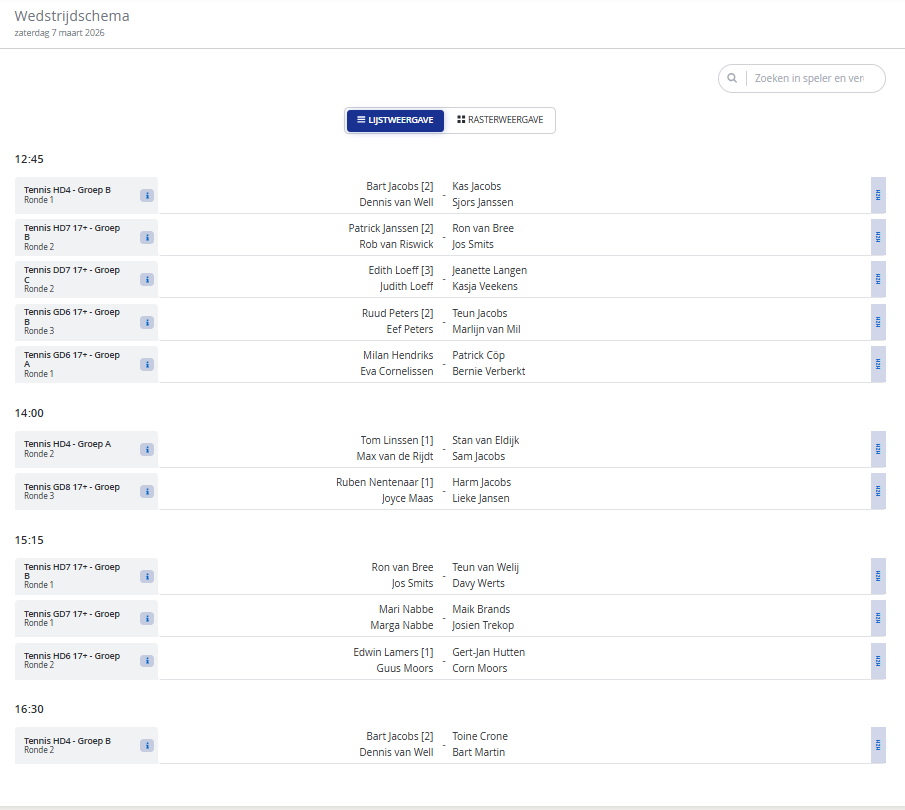
Task: Open H2H for Bart Jacobs vs Kas Jacobs match
Action: pos(878,195)
